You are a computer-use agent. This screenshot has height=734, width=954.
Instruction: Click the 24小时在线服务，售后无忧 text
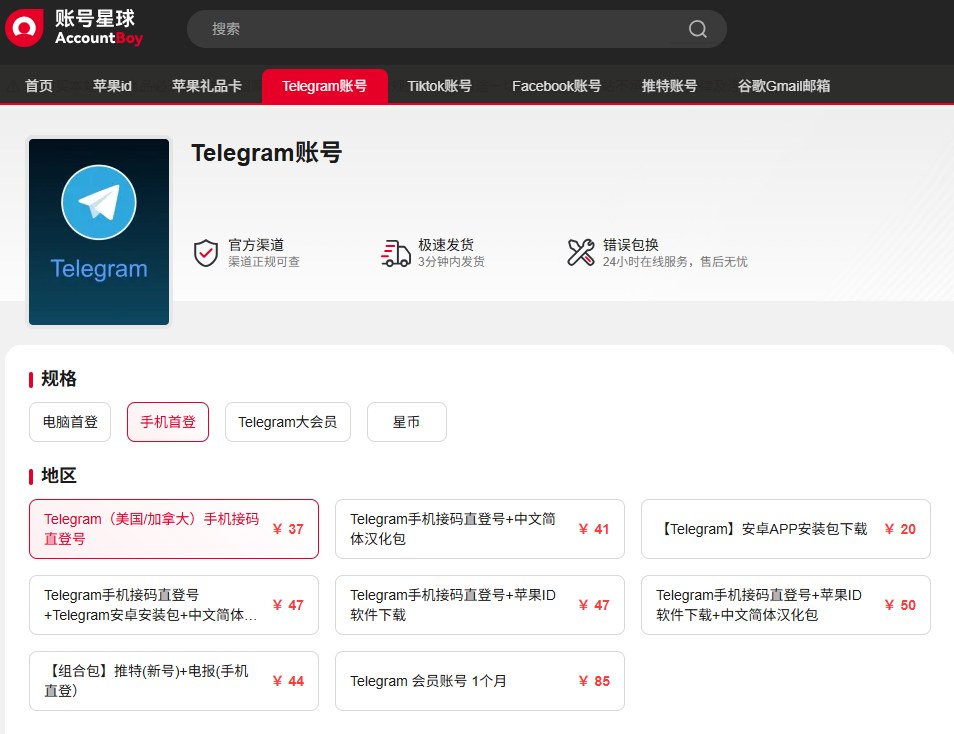point(675,262)
